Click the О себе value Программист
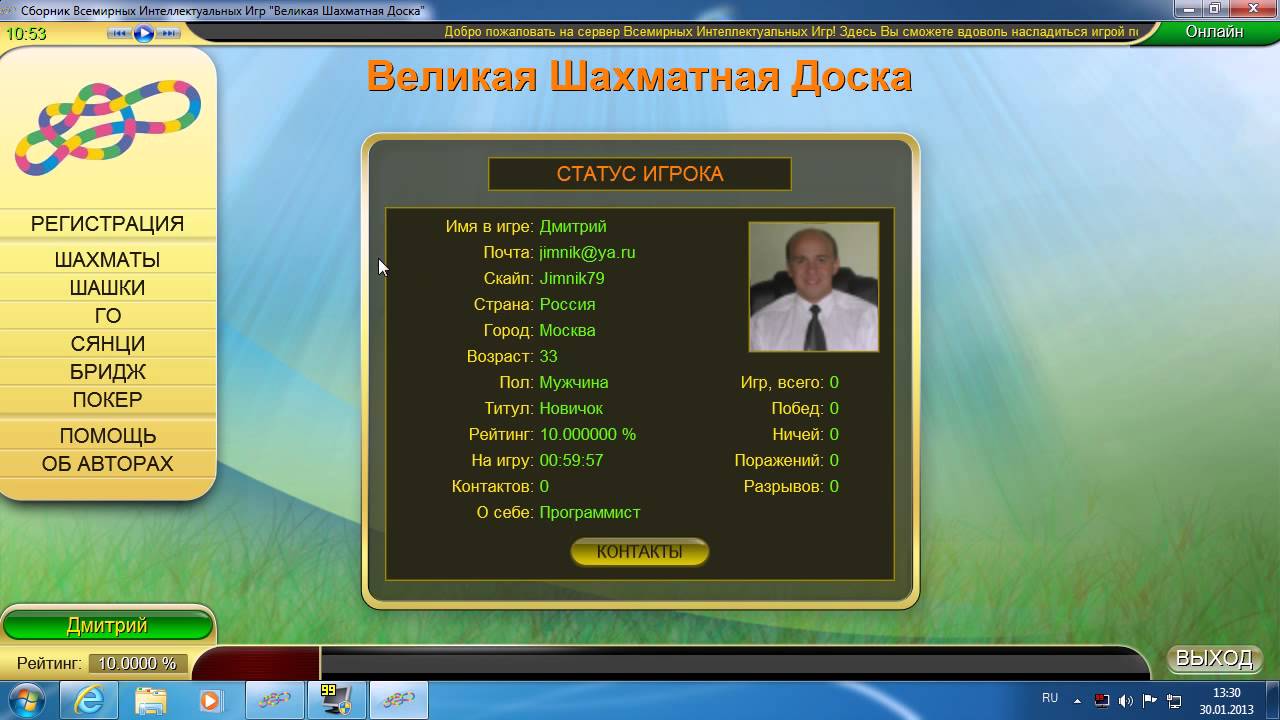Viewport: 1280px width, 720px height. (590, 512)
